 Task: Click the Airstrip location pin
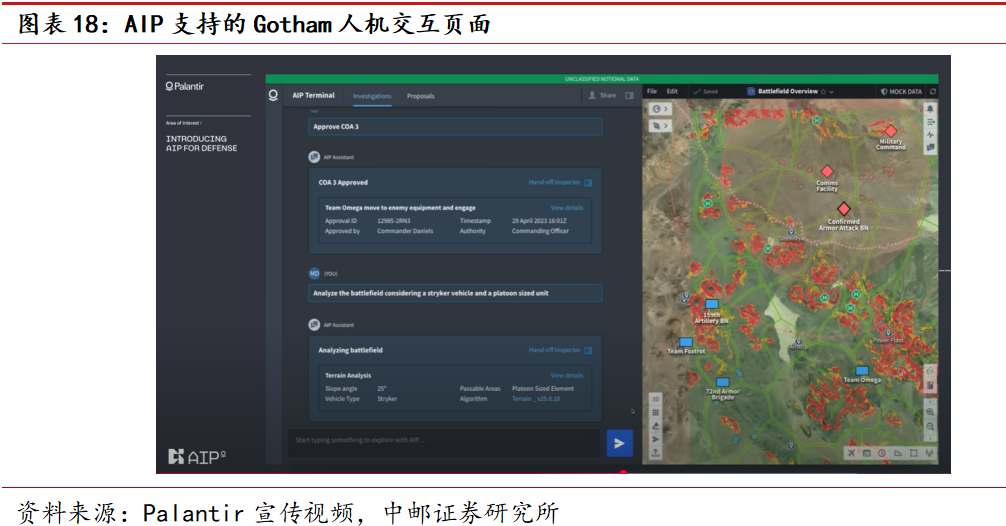click(x=798, y=341)
